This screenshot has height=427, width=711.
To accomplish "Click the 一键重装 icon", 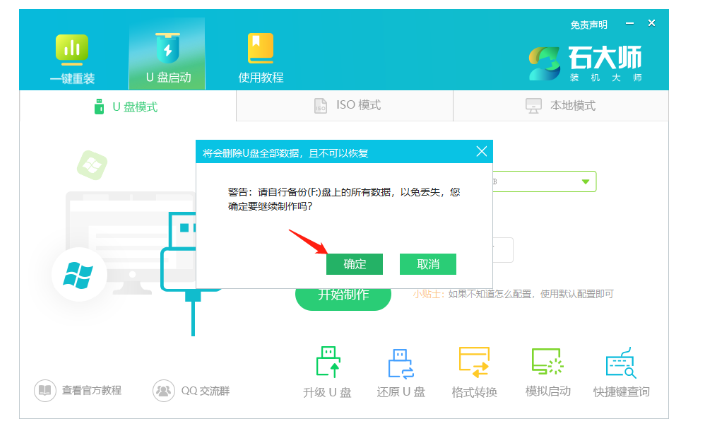I will point(71,50).
